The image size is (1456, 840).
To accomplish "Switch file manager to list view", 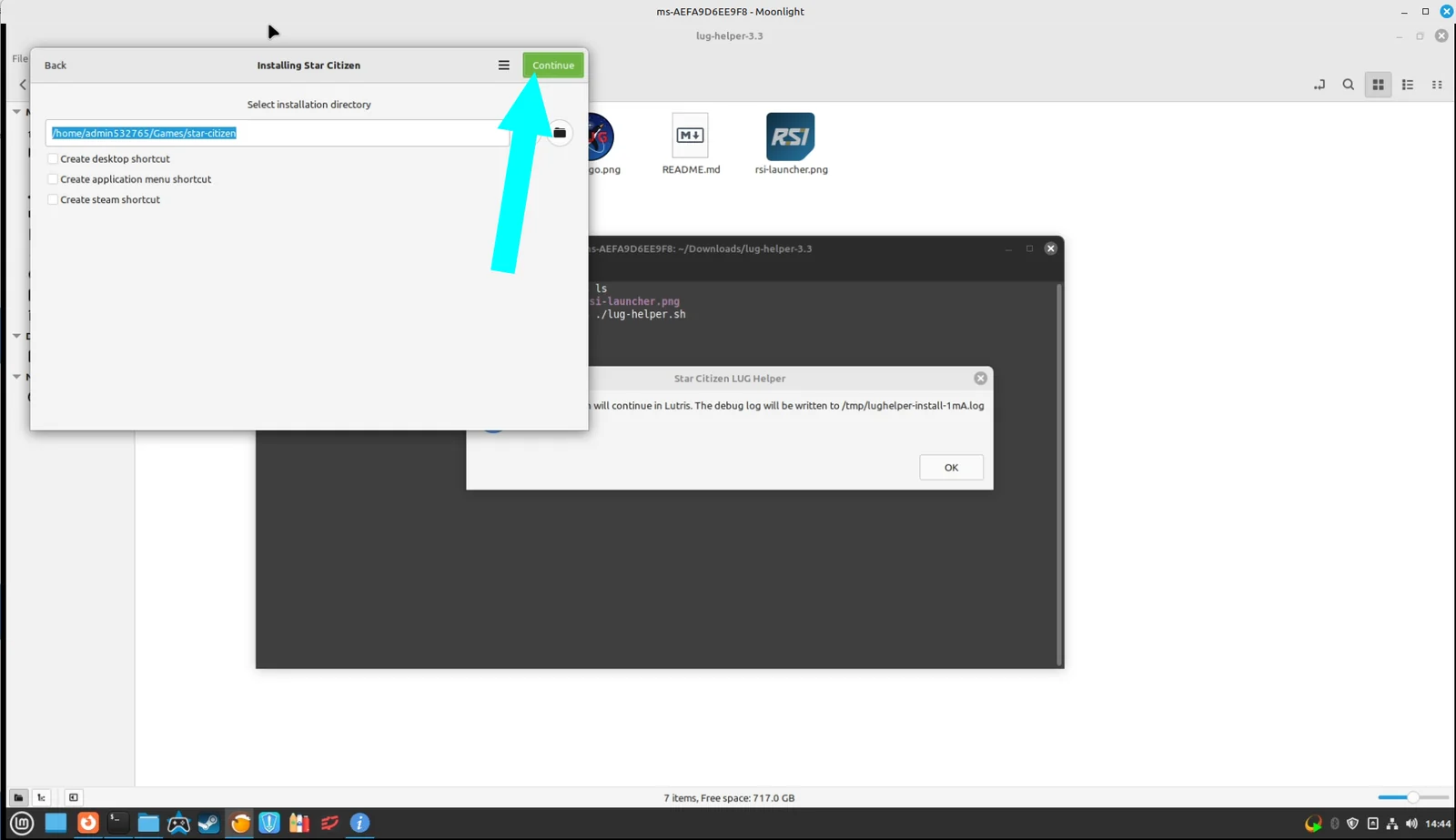I will point(1408,85).
